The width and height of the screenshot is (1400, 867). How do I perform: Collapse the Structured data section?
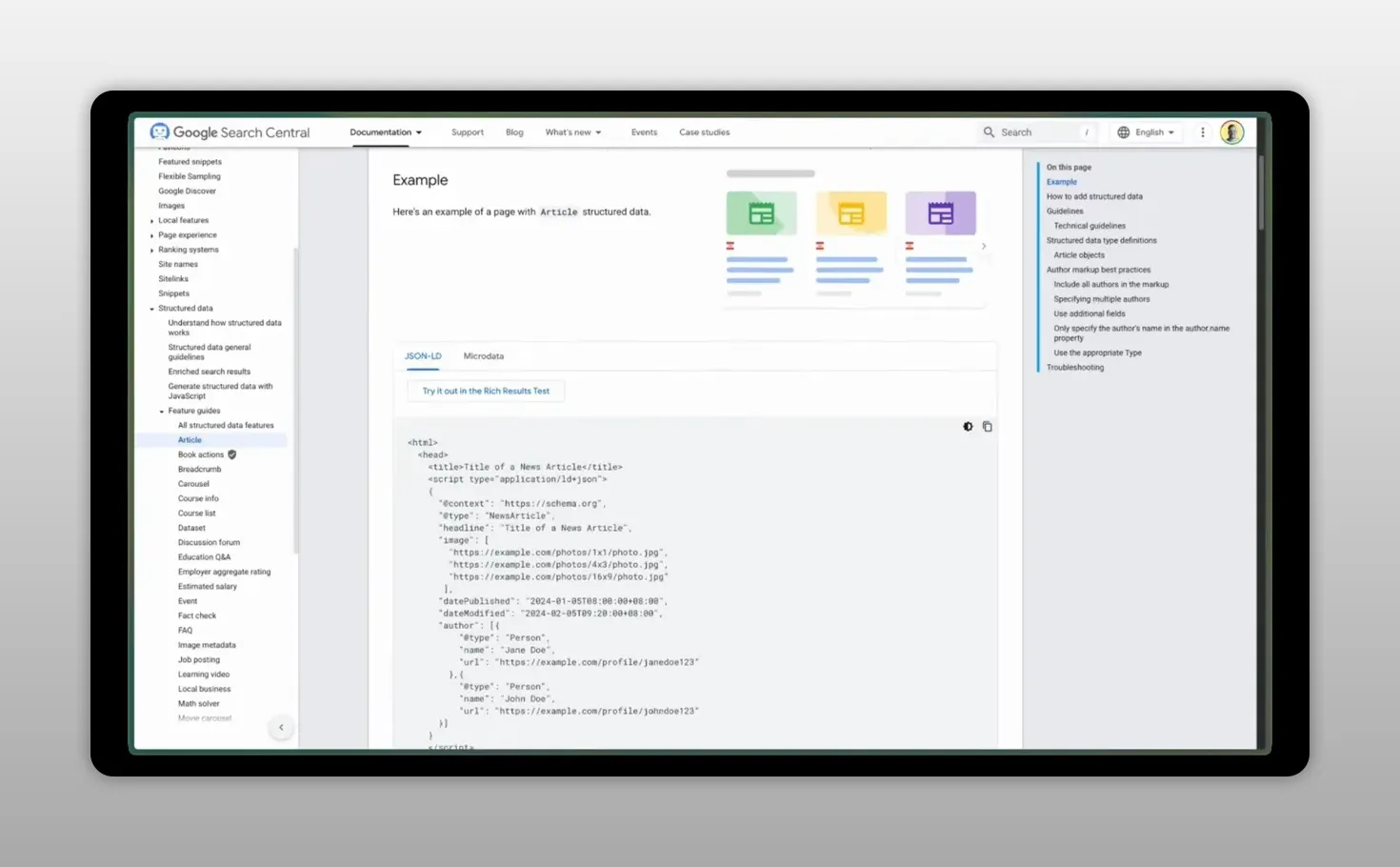[151, 309]
